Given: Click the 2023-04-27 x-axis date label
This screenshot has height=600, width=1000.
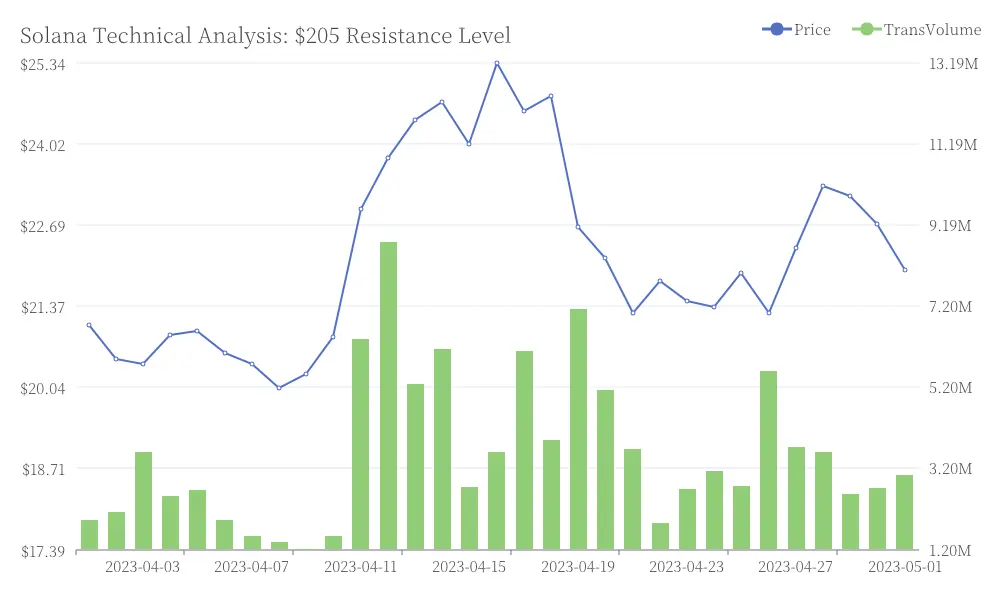Looking at the screenshot, I should click(x=795, y=567).
